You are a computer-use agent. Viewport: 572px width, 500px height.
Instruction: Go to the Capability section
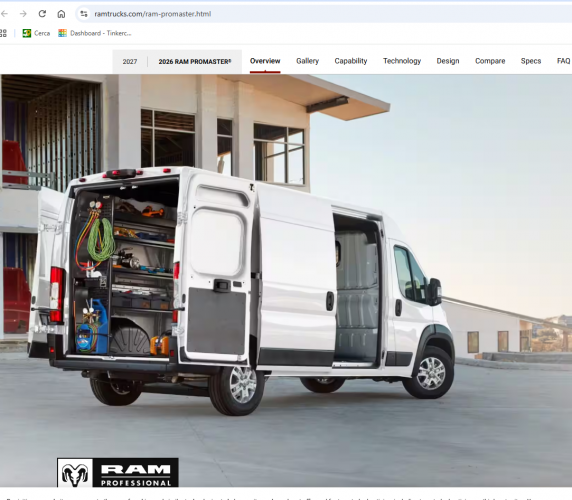point(351,61)
